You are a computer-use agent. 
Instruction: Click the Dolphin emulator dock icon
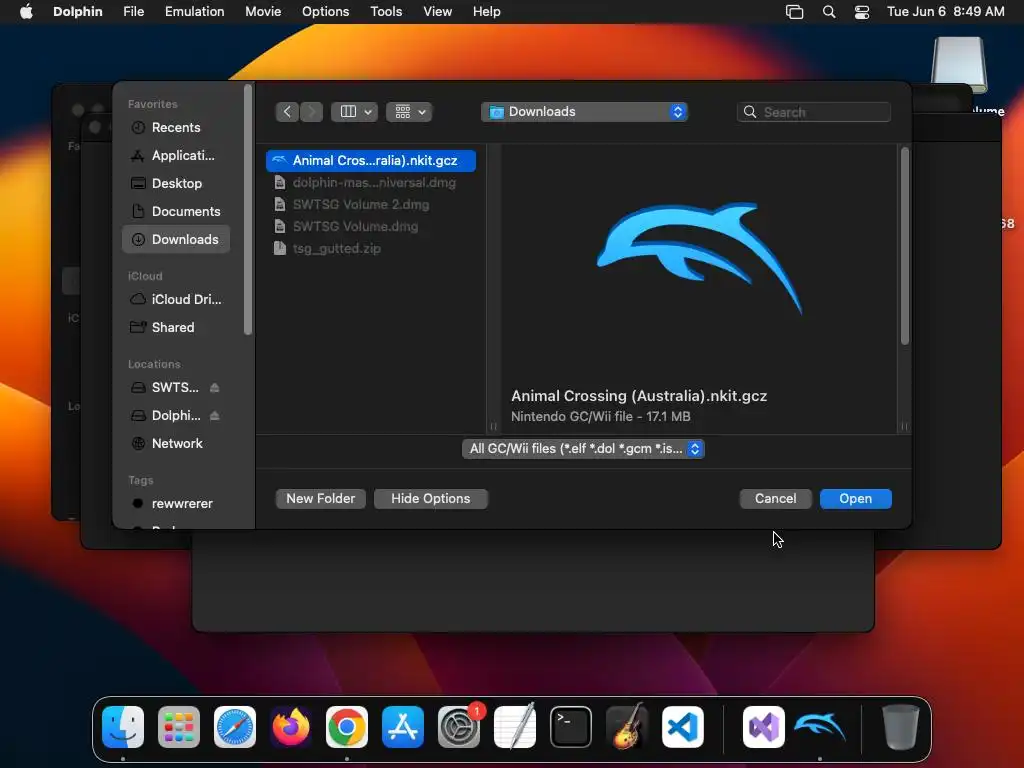tap(820, 727)
